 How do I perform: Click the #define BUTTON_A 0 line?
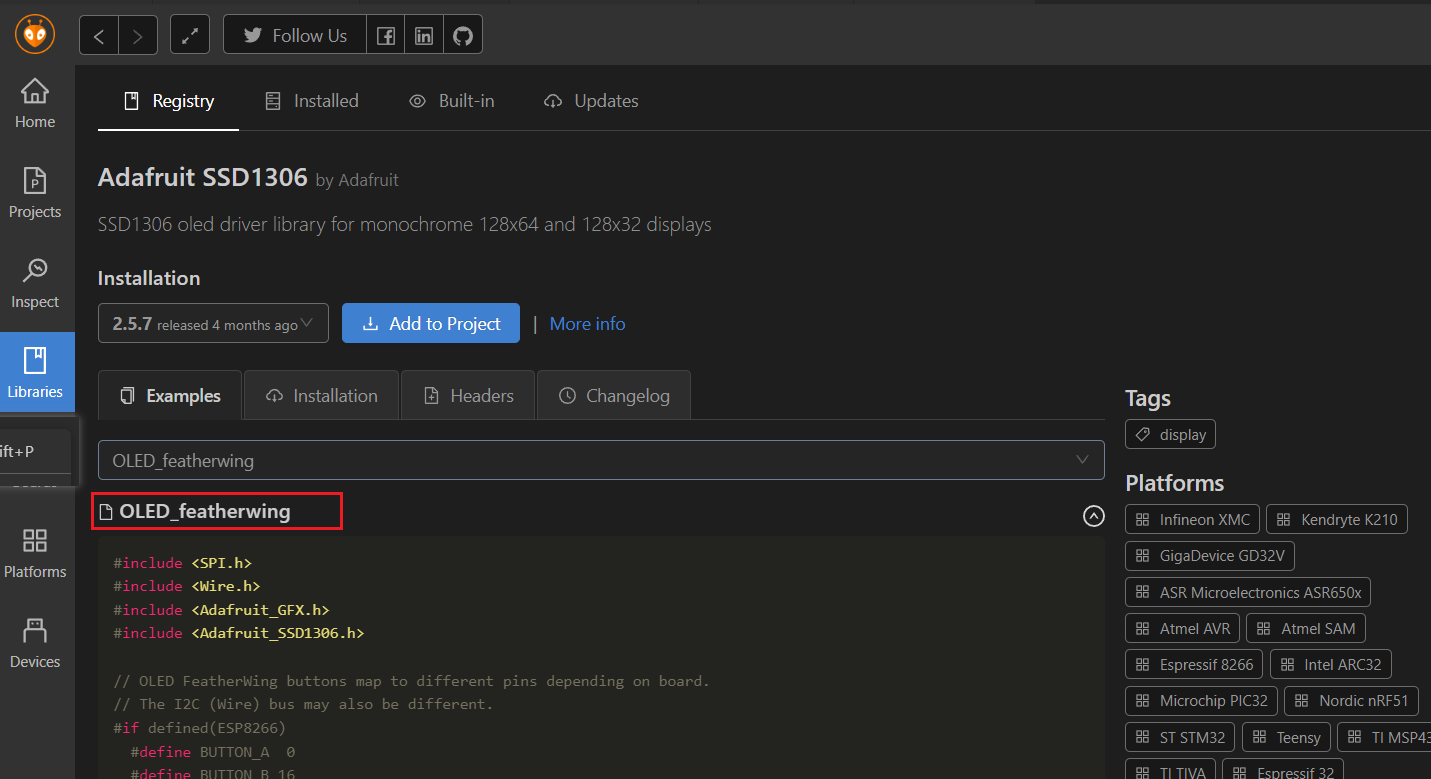point(212,752)
